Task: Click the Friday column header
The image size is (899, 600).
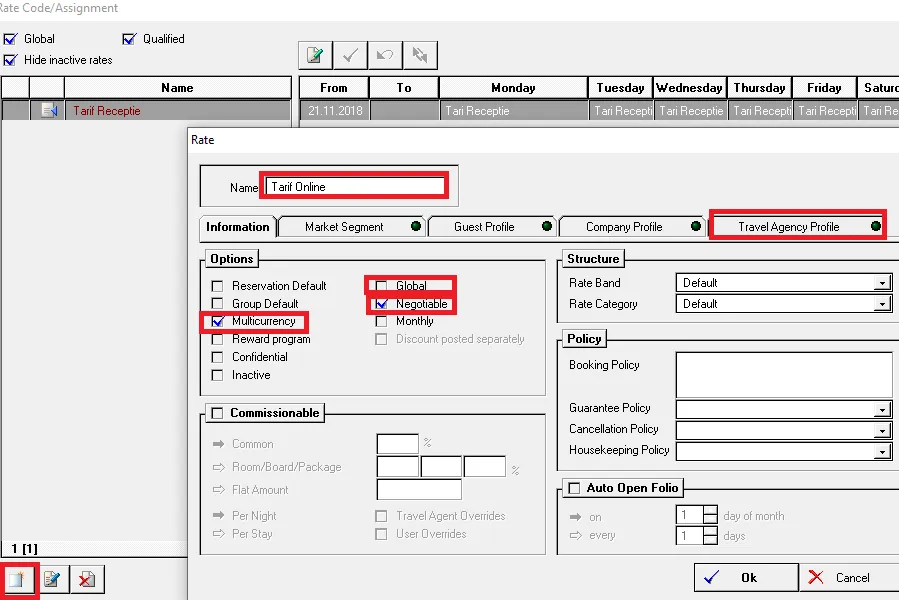Action: coord(824,88)
